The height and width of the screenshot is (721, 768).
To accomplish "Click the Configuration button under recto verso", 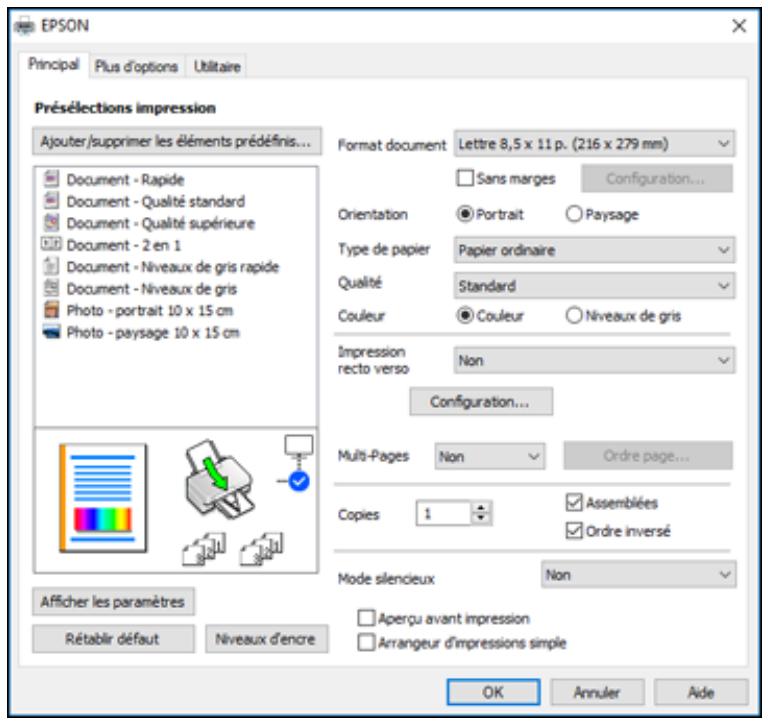I will tap(481, 402).
